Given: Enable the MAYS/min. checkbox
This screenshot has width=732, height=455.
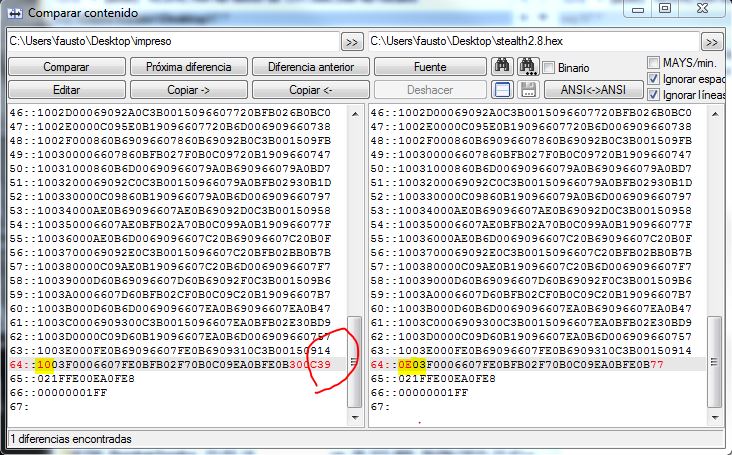Looking at the screenshot, I should pyautogui.click(x=654, y=62).
